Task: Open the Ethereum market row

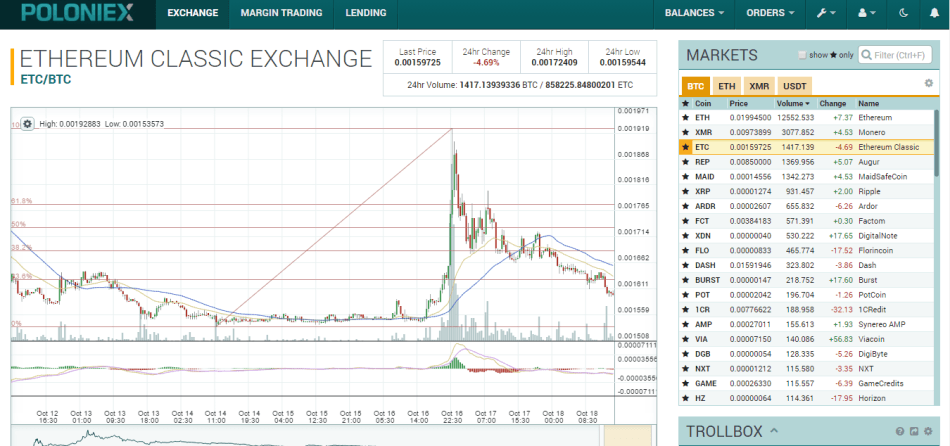Action: click(x=807, y=118)
